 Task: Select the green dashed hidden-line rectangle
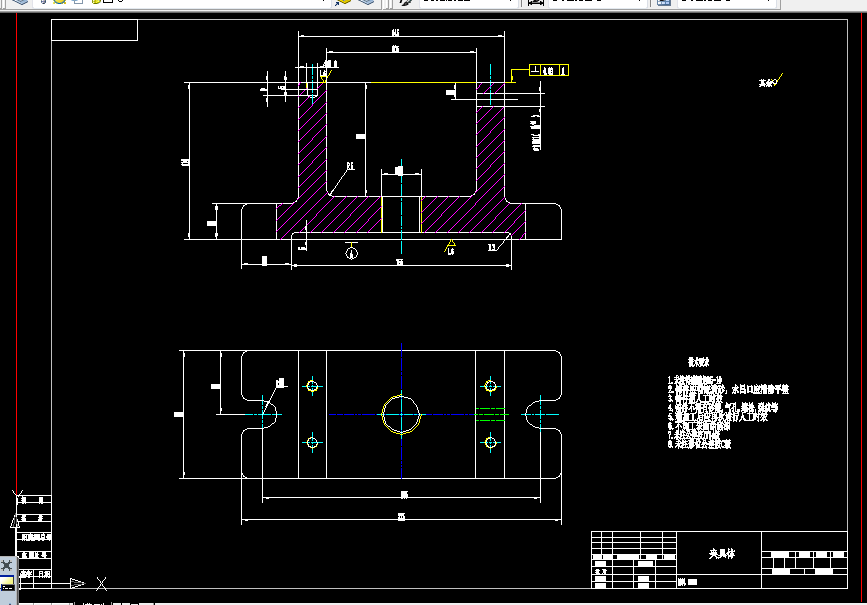[x=490, y=414]
